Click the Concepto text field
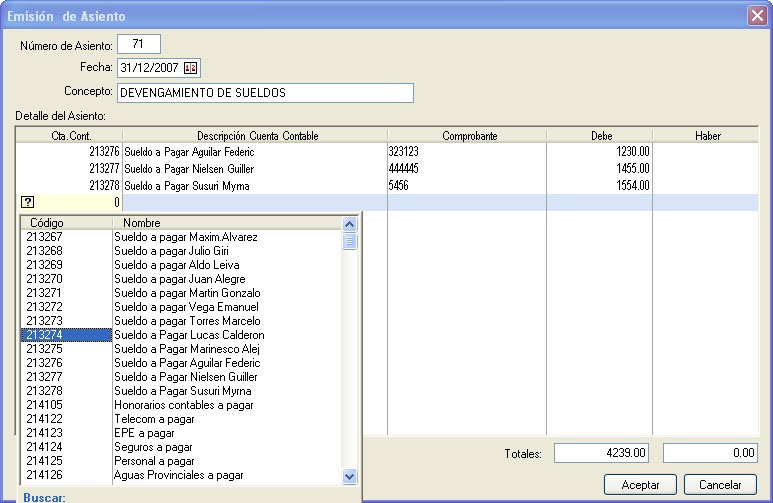This screenshot has height=503, width=773. pyautogui.click(x=265, y=92)
